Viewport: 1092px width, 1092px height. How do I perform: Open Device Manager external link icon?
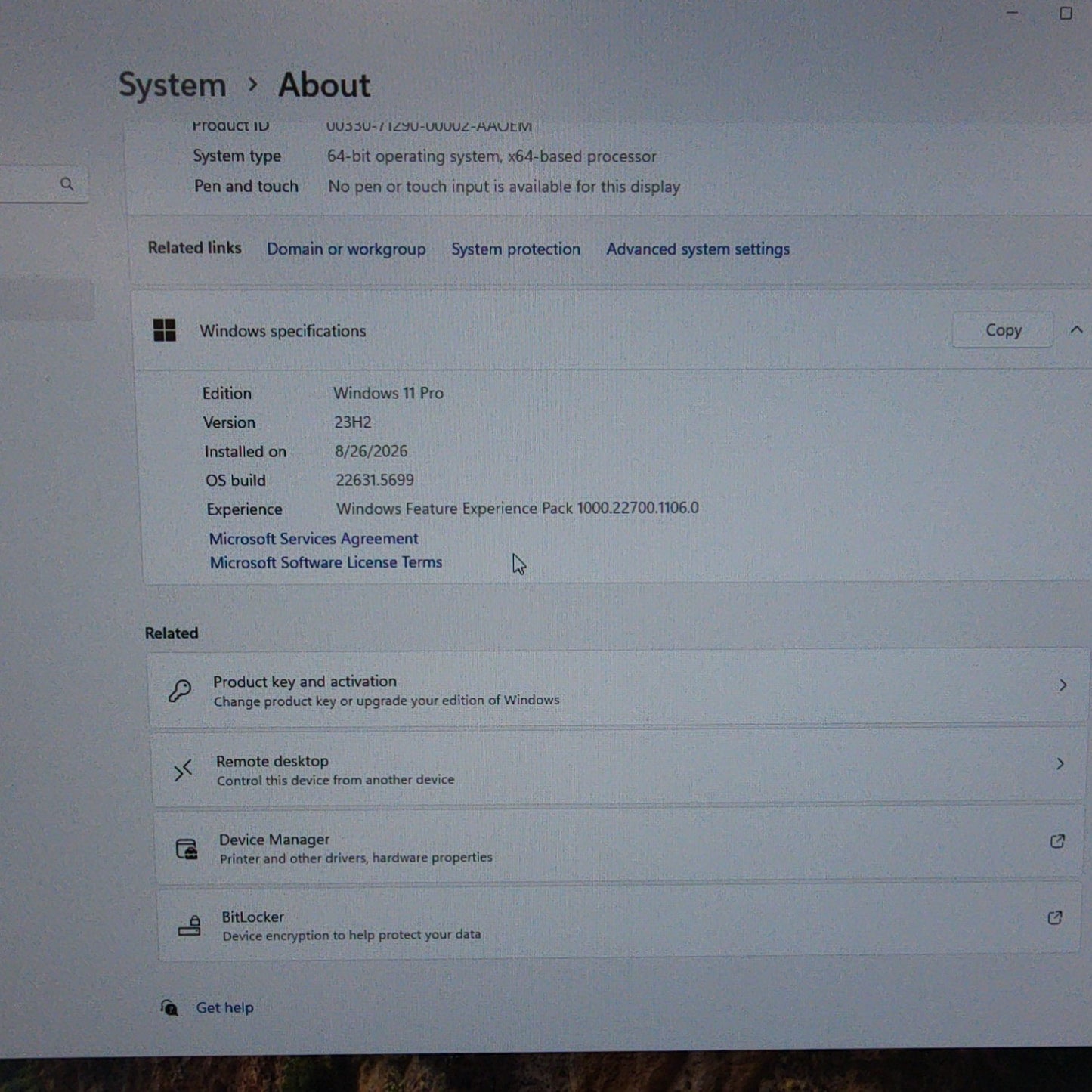[1057, 841]
